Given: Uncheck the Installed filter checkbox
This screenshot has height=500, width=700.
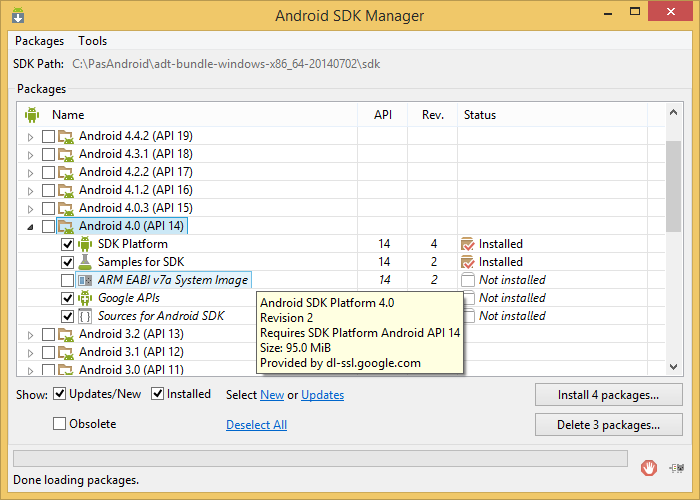Looking at the screenshot, I should click(x=158, y=394).
